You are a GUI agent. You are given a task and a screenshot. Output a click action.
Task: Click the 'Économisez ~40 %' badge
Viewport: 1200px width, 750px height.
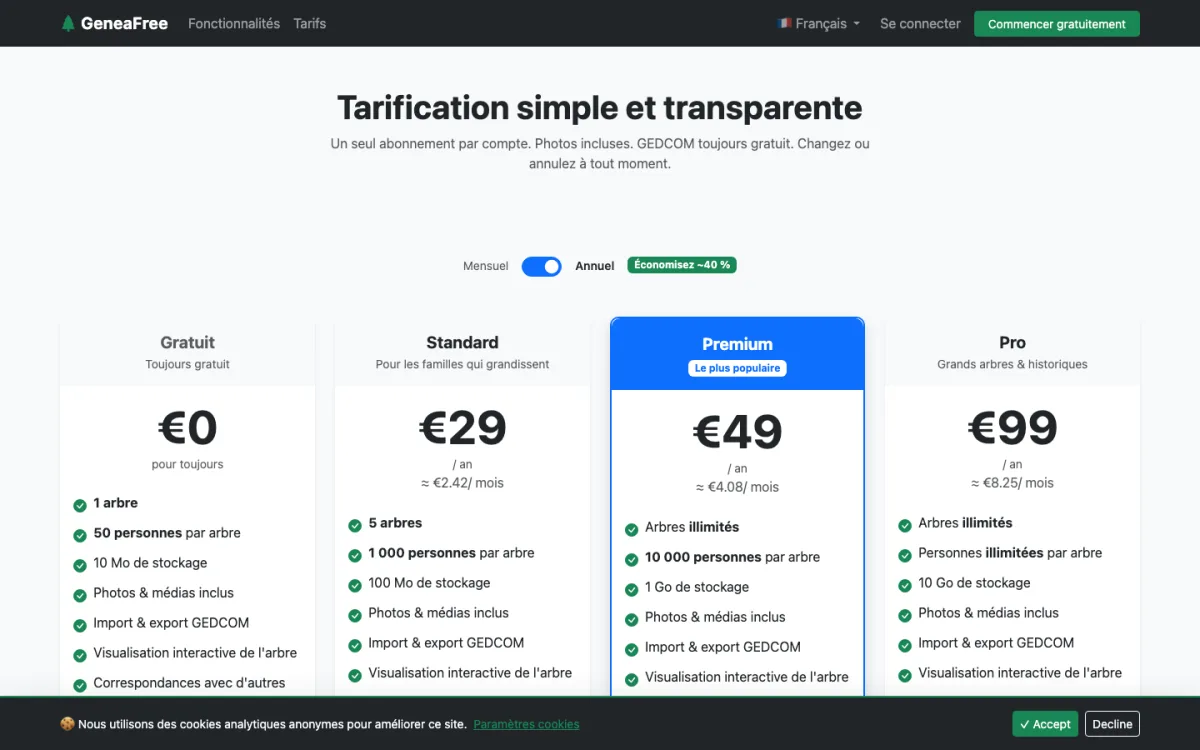[x=682, y=265]
